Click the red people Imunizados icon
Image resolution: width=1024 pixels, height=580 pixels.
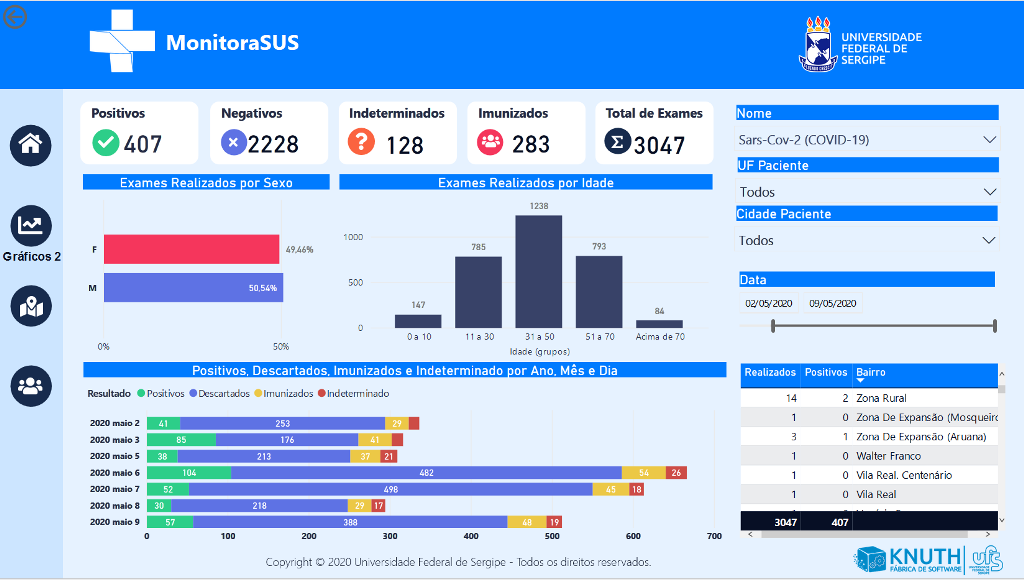(x=490, y=142)
